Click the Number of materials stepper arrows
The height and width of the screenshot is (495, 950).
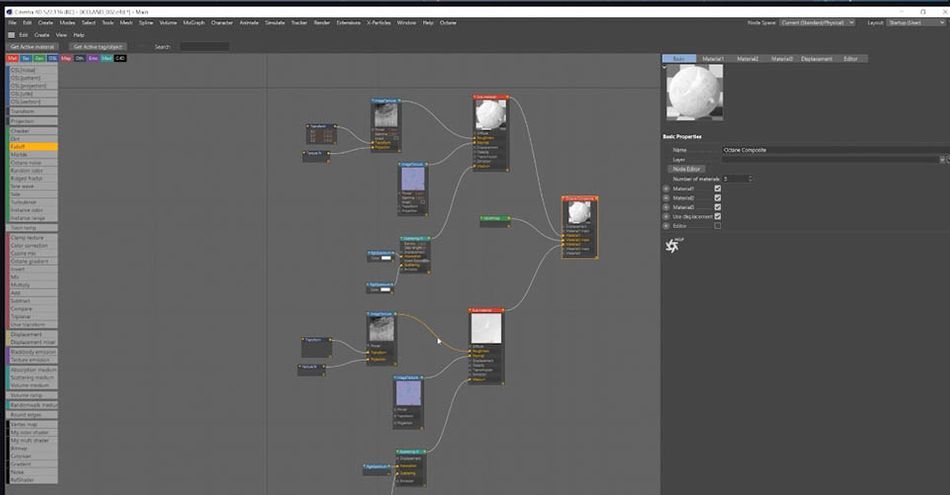coord(749,178)
